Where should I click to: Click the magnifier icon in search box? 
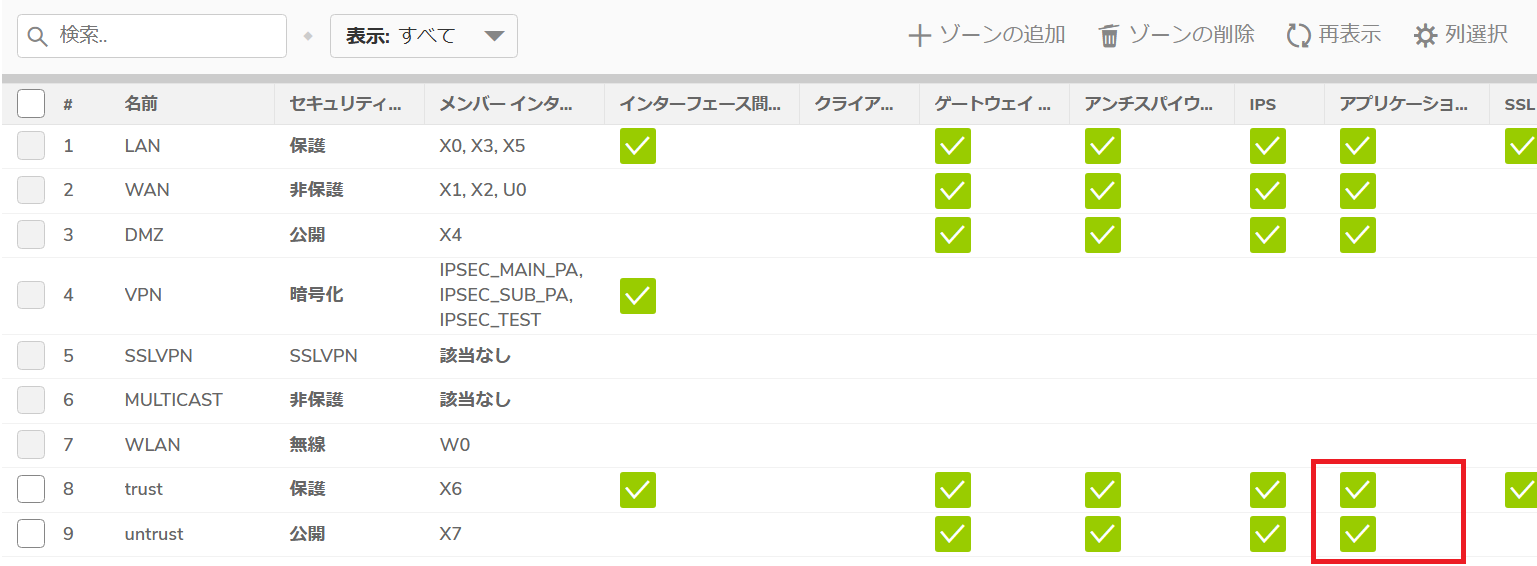[x=39, y=36]
